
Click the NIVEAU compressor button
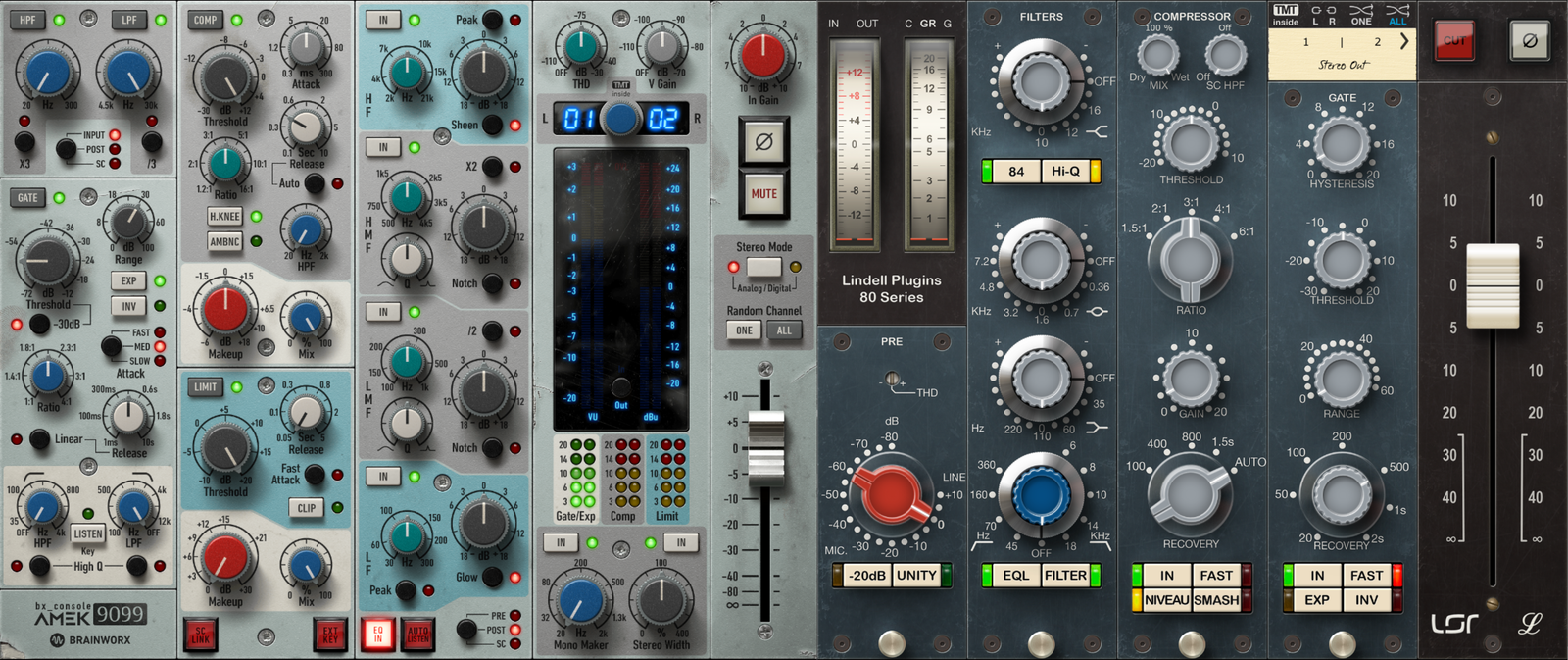[1166, 600]
